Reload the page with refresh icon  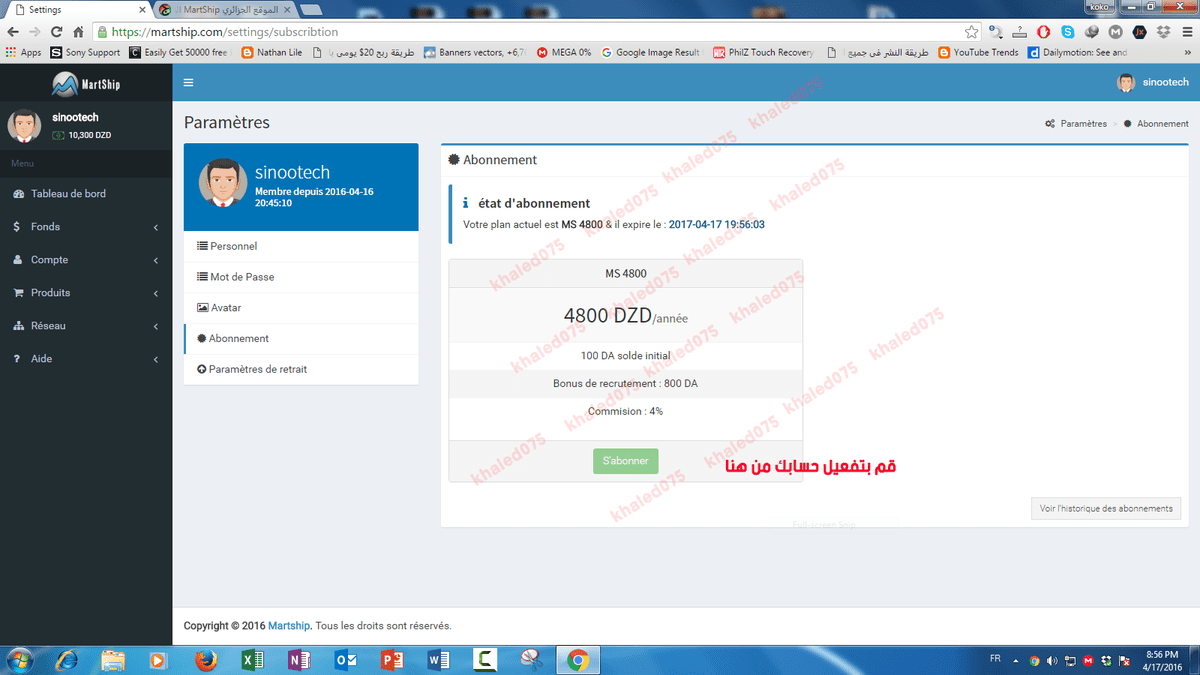point(57,31)
